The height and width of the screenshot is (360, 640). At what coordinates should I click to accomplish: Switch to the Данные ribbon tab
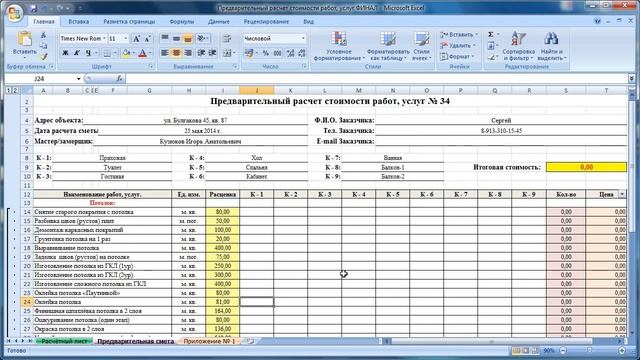click(218, 22)
